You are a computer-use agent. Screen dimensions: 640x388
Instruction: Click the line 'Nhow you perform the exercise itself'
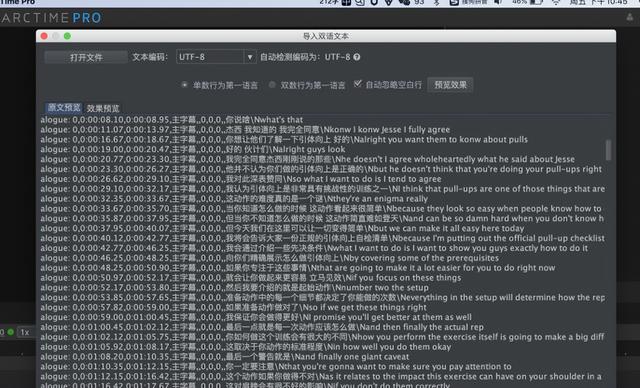[322, 337]
